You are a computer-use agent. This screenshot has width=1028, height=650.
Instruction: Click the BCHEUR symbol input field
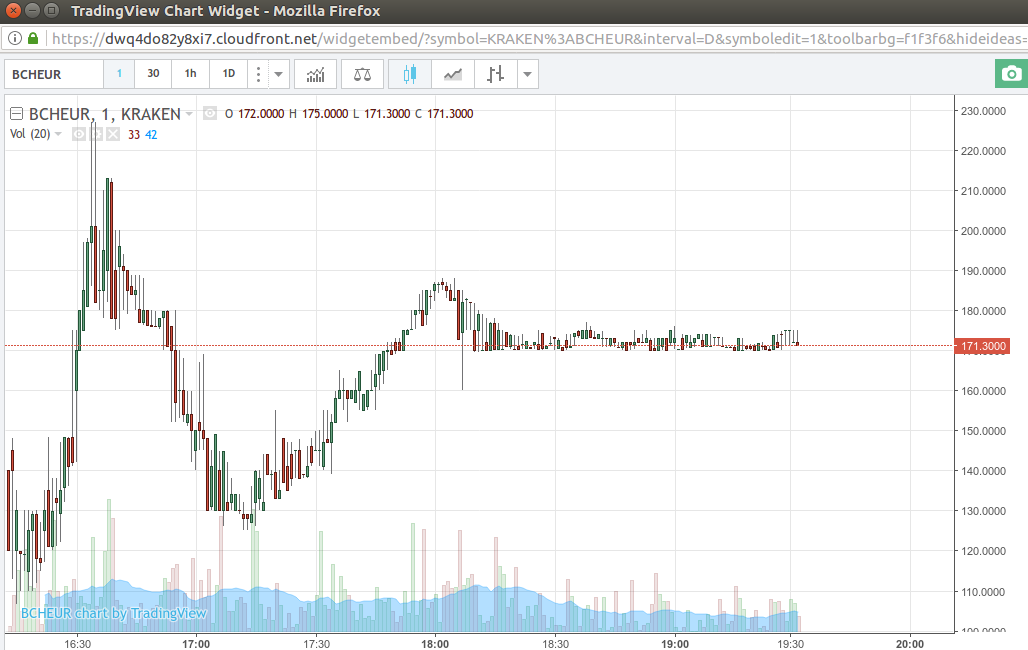54,74
